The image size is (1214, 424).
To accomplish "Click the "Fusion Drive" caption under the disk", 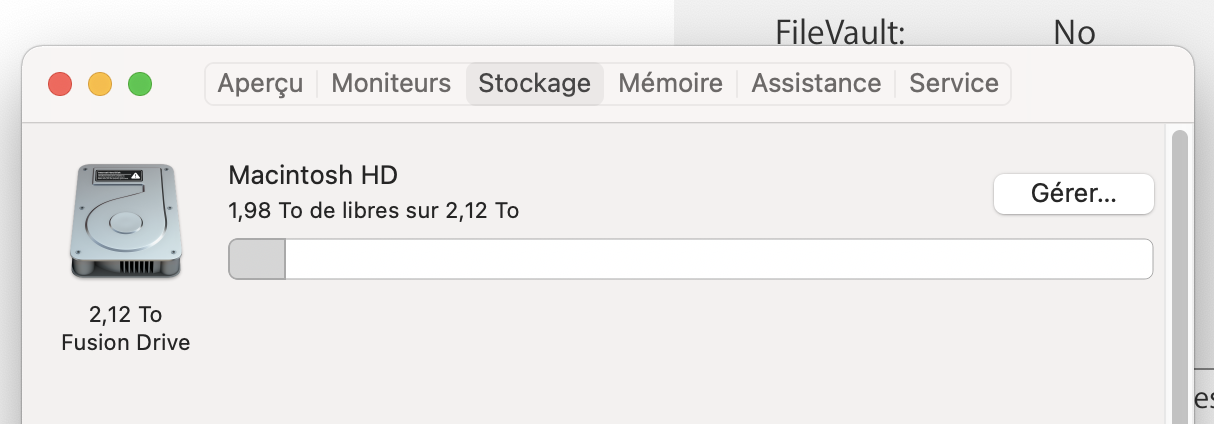I will pos(125,342).
